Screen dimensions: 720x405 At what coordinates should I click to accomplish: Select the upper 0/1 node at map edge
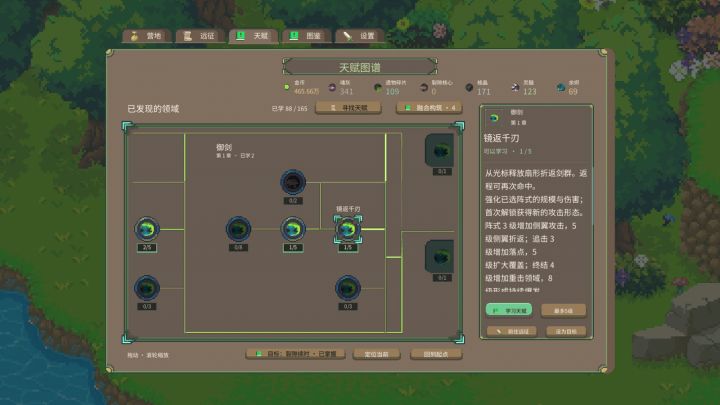coord(440,150)
